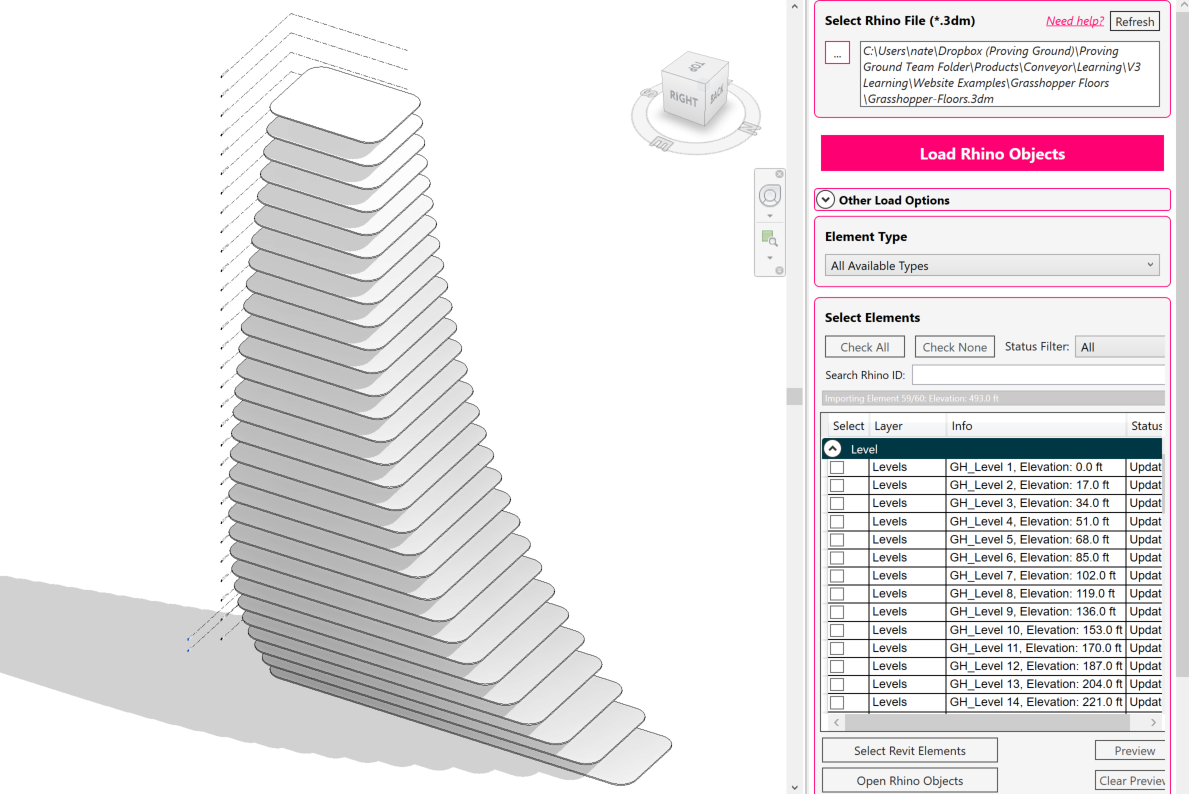Screen dimensions: 1189x794
Task: Click the North marker on the ViewCube compass
Action: 749,128
